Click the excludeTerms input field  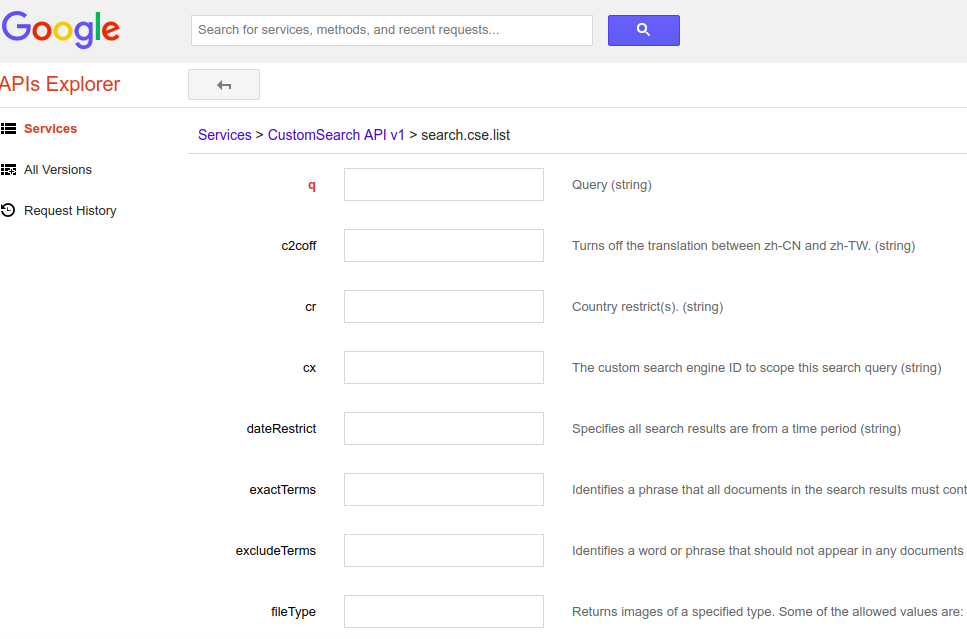click(x=443, y=550)
